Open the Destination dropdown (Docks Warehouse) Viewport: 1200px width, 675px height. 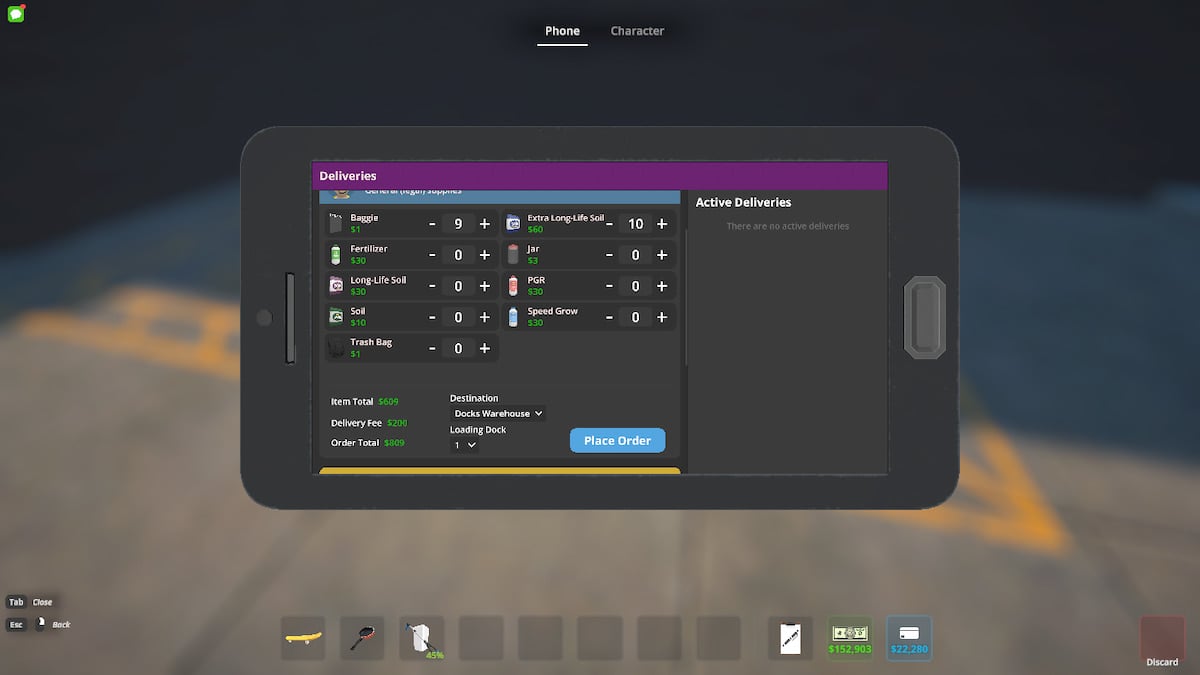coord(497,413)
